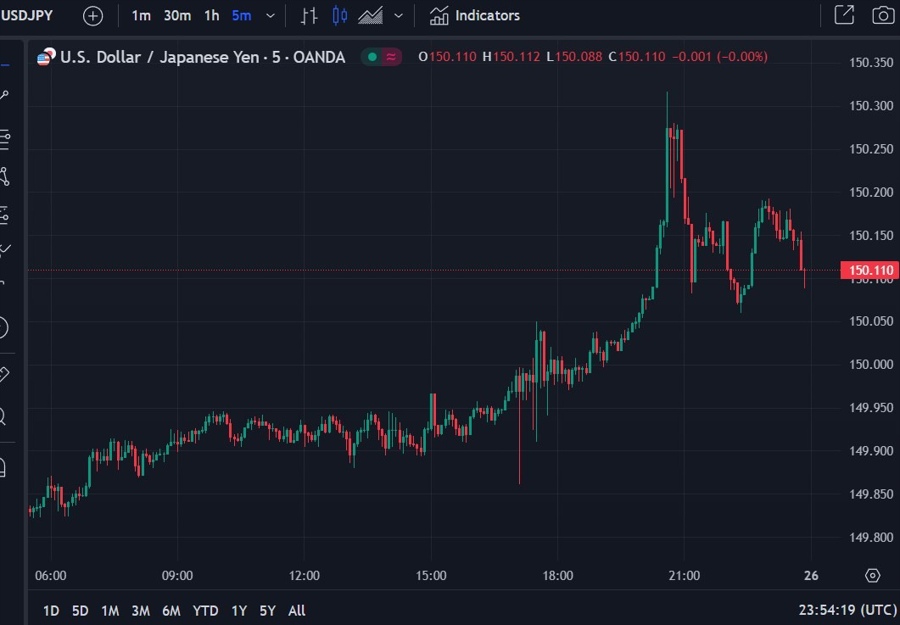Open the timezone selector showing UTC time
Viewport: 900px width, 625px height.
tap(847, 610)
